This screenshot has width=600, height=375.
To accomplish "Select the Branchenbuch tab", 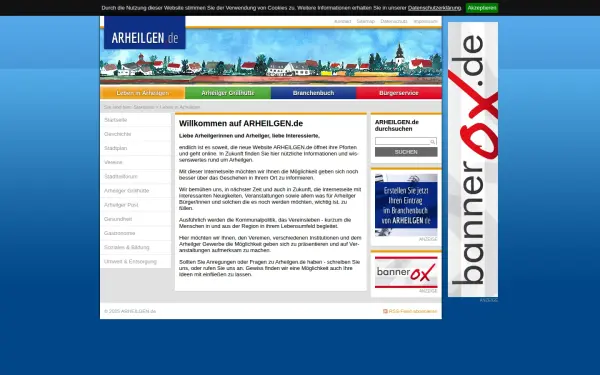I will pyautogui.click(x=313, y=93).
